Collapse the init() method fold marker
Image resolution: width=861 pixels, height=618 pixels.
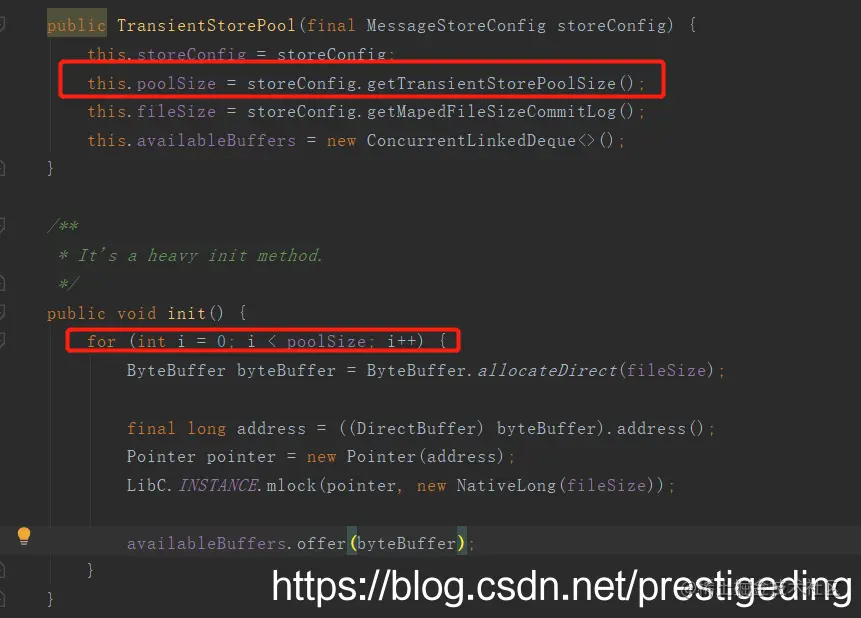(2, 313)
